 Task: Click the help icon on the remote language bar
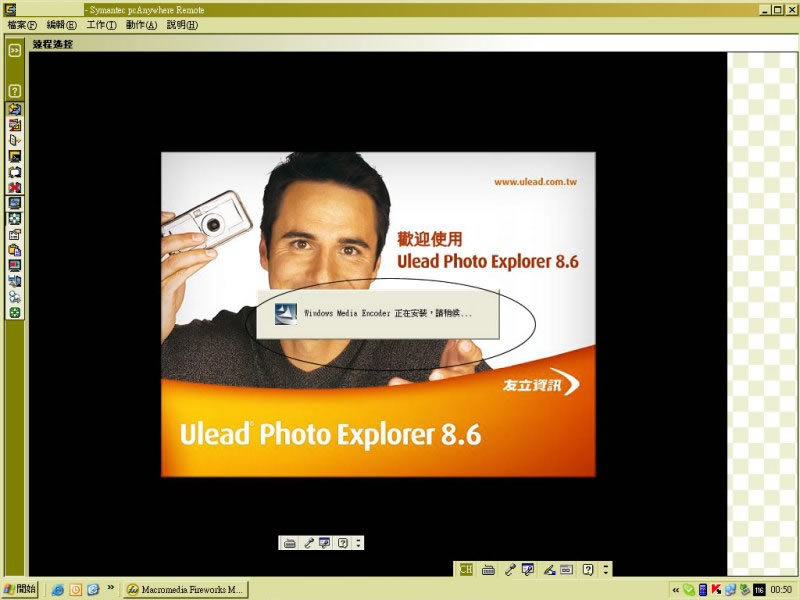click(343, 543)
